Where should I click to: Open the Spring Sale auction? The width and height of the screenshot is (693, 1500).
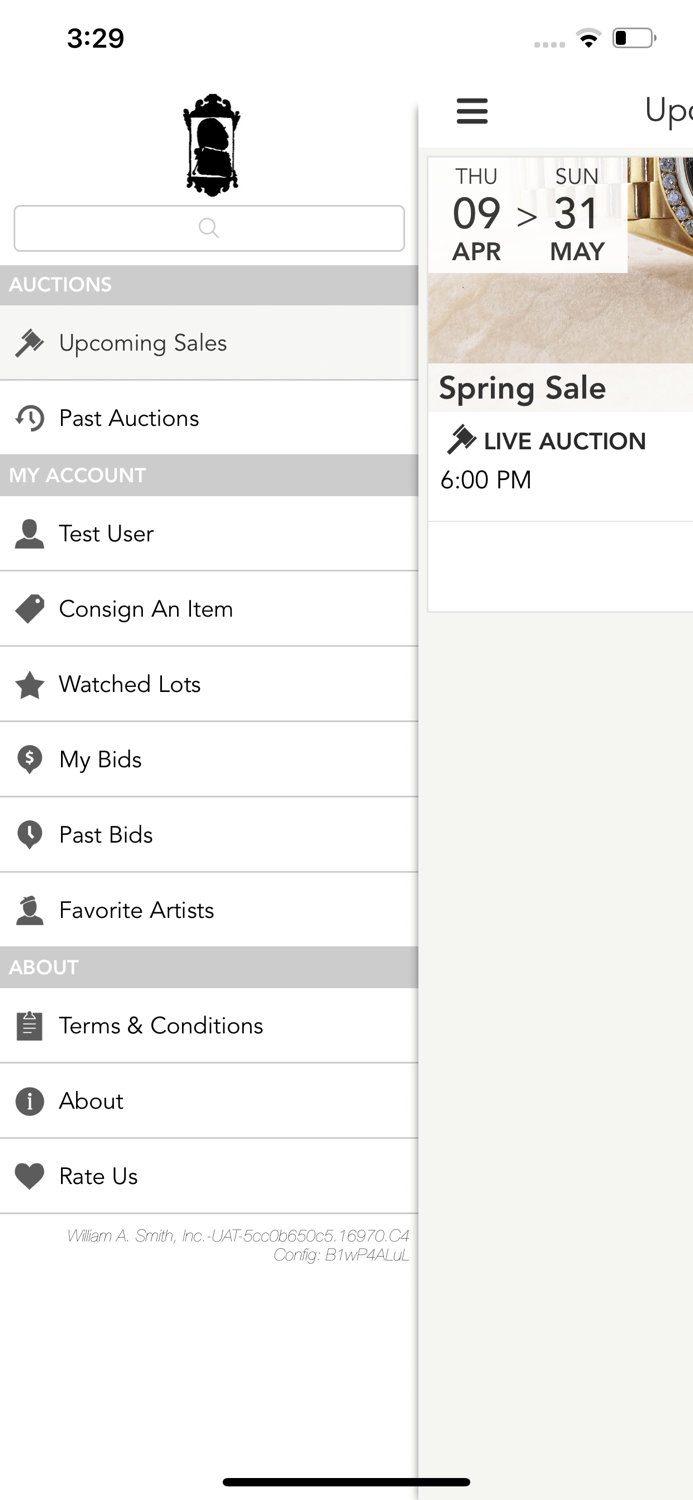click(x=560, y=388)
